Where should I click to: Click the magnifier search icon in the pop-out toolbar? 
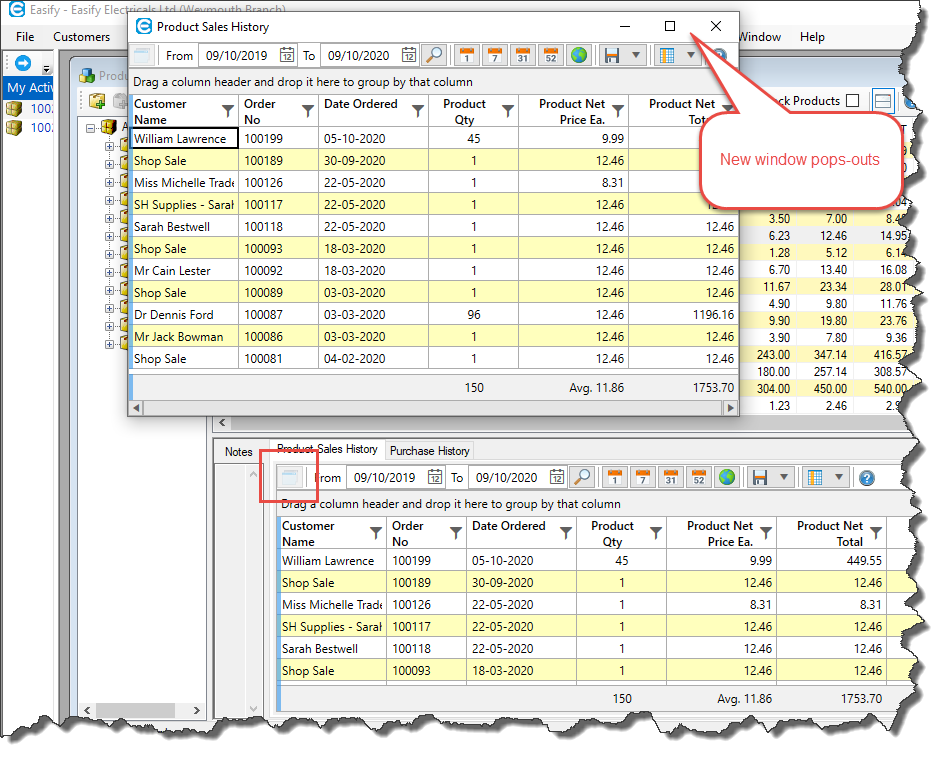(434, 55)
